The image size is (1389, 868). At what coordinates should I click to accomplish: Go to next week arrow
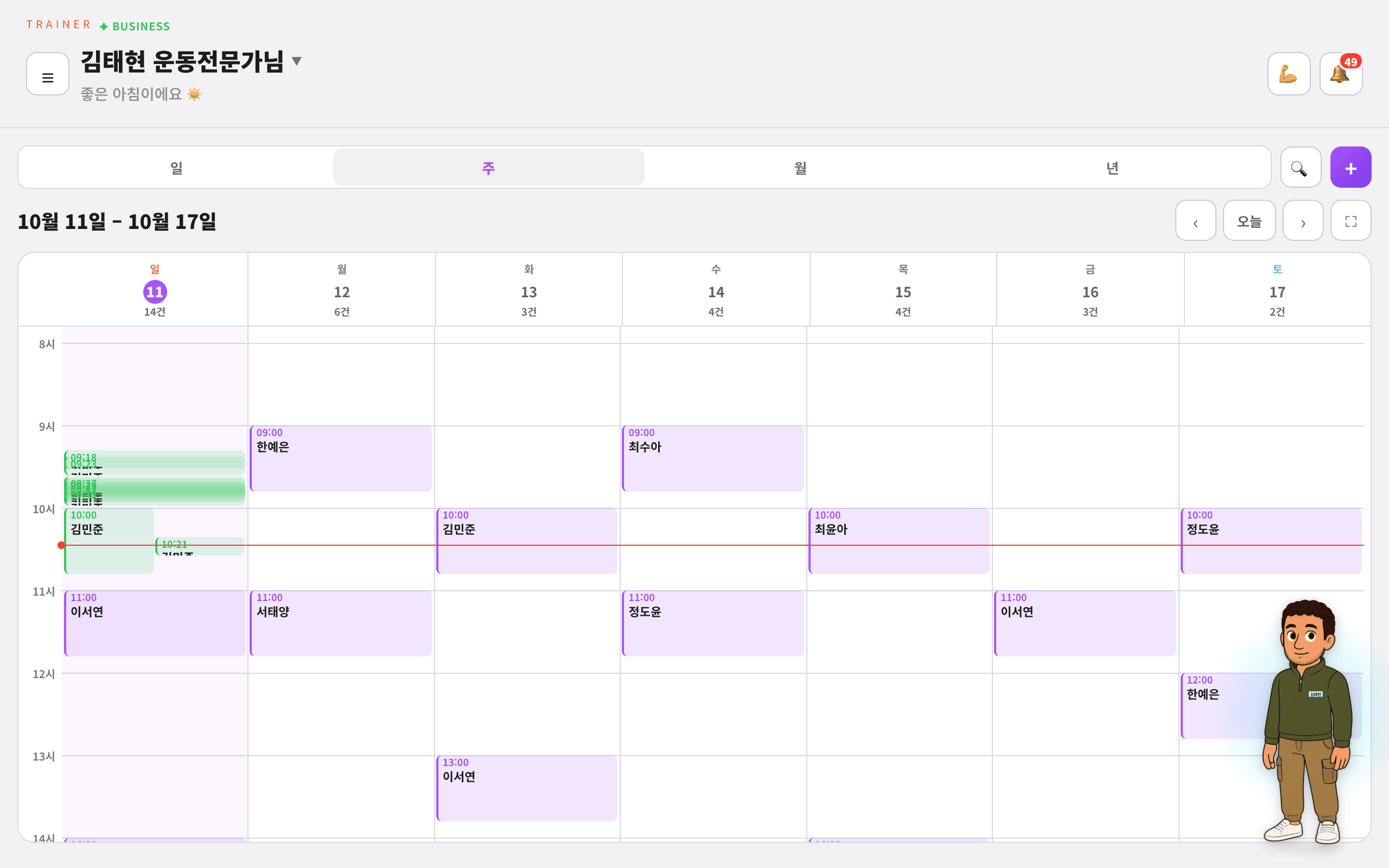tap(1303, 220)
